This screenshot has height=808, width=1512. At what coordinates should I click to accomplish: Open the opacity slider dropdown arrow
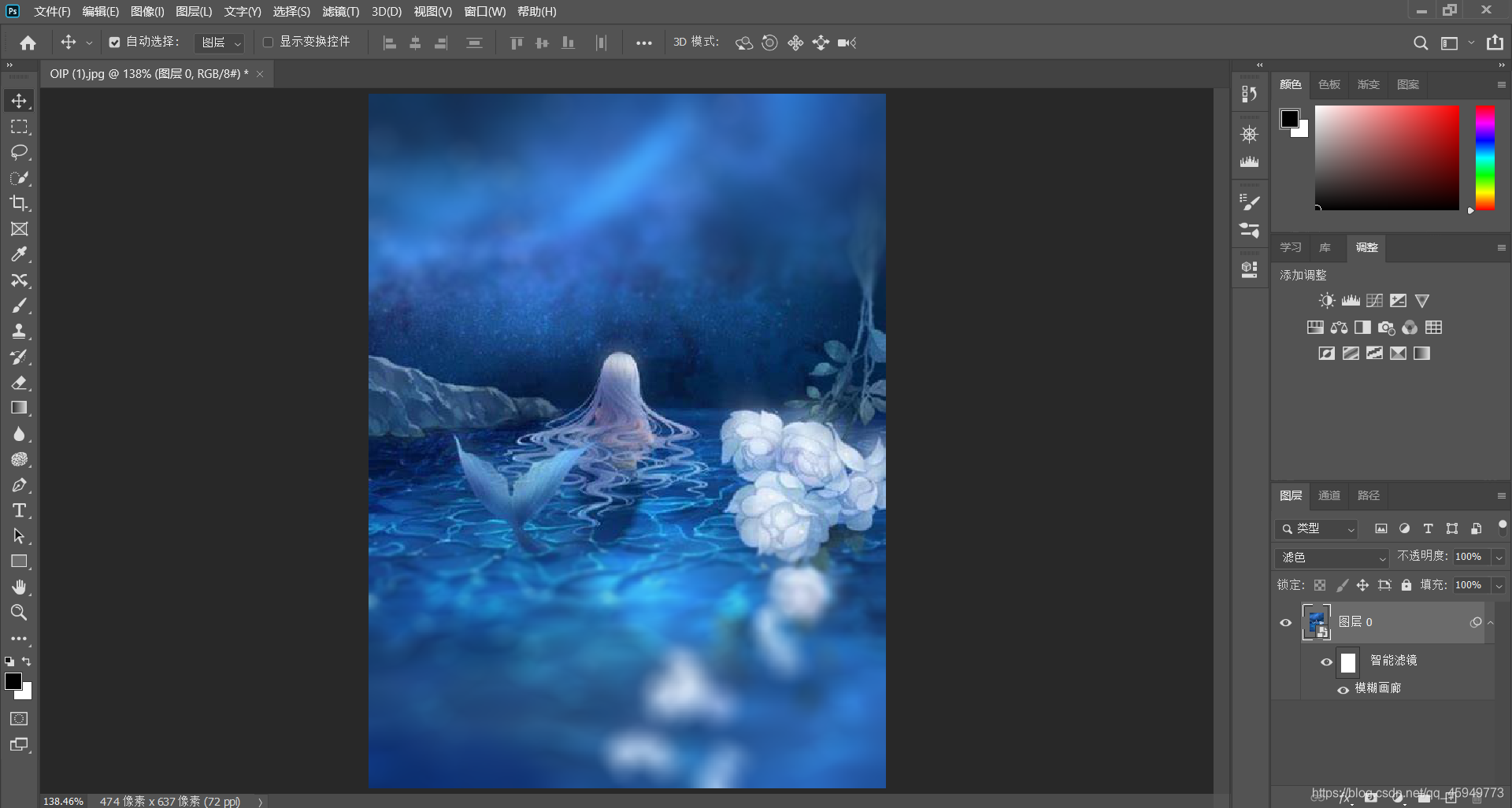[1499, 558]
